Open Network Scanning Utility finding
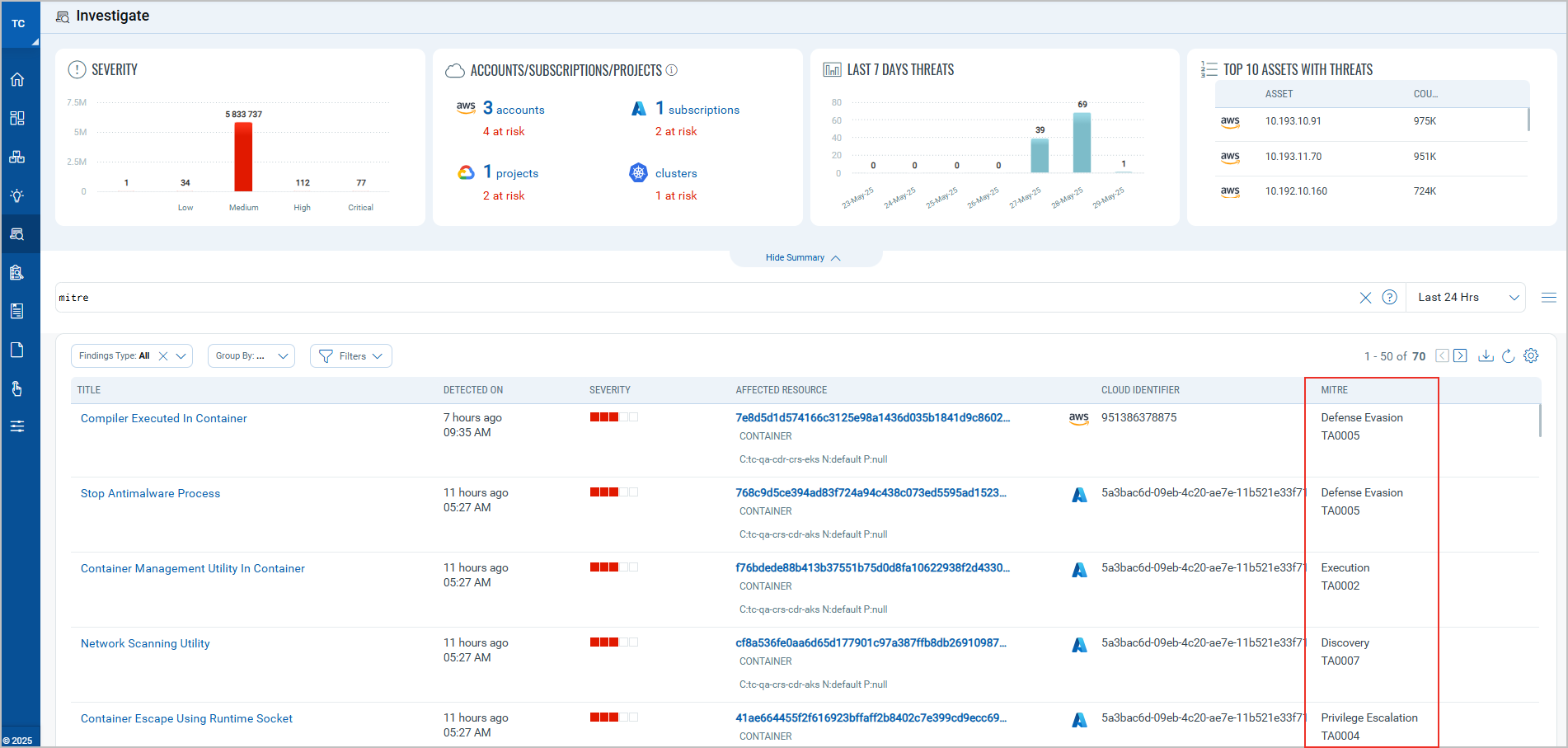Image resolution: width=1568 pixels, height=748 pixels. point(145,643)
